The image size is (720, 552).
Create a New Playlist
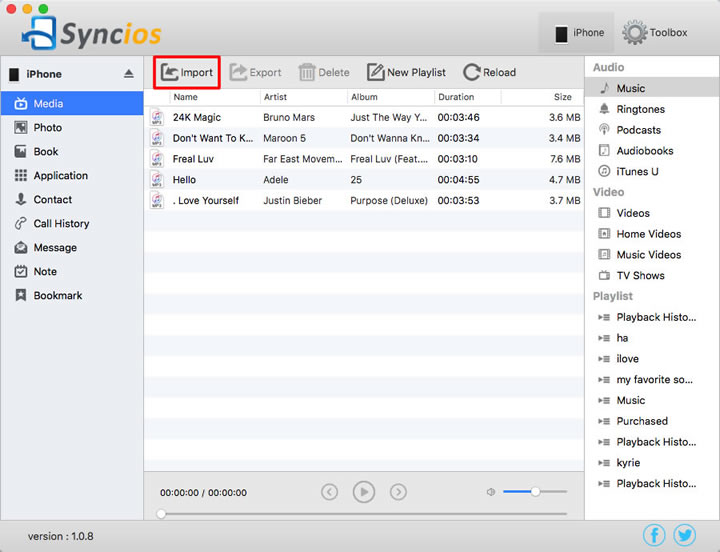(x=406, y=73)
